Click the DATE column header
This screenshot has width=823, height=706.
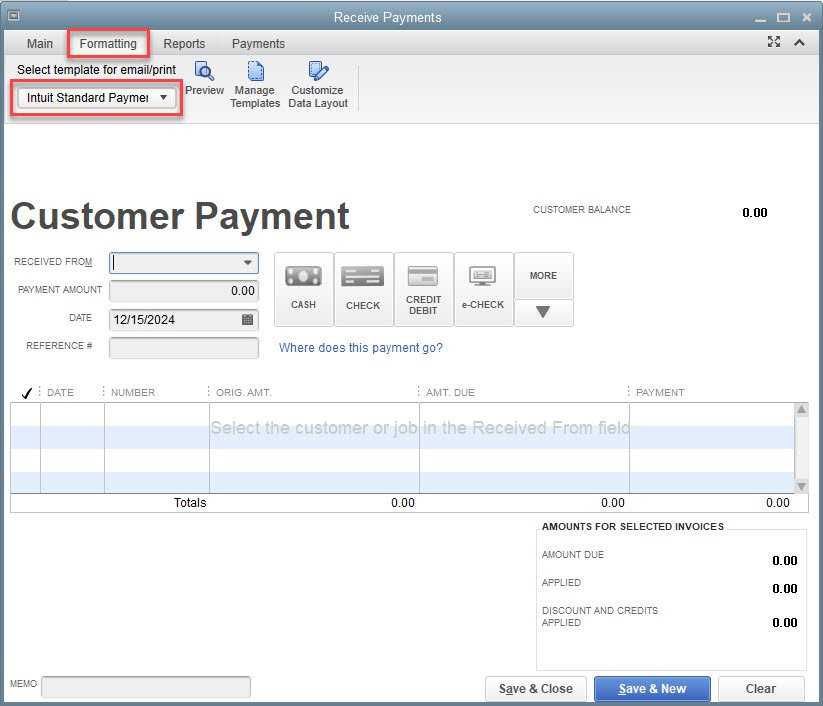coord(60,393)
